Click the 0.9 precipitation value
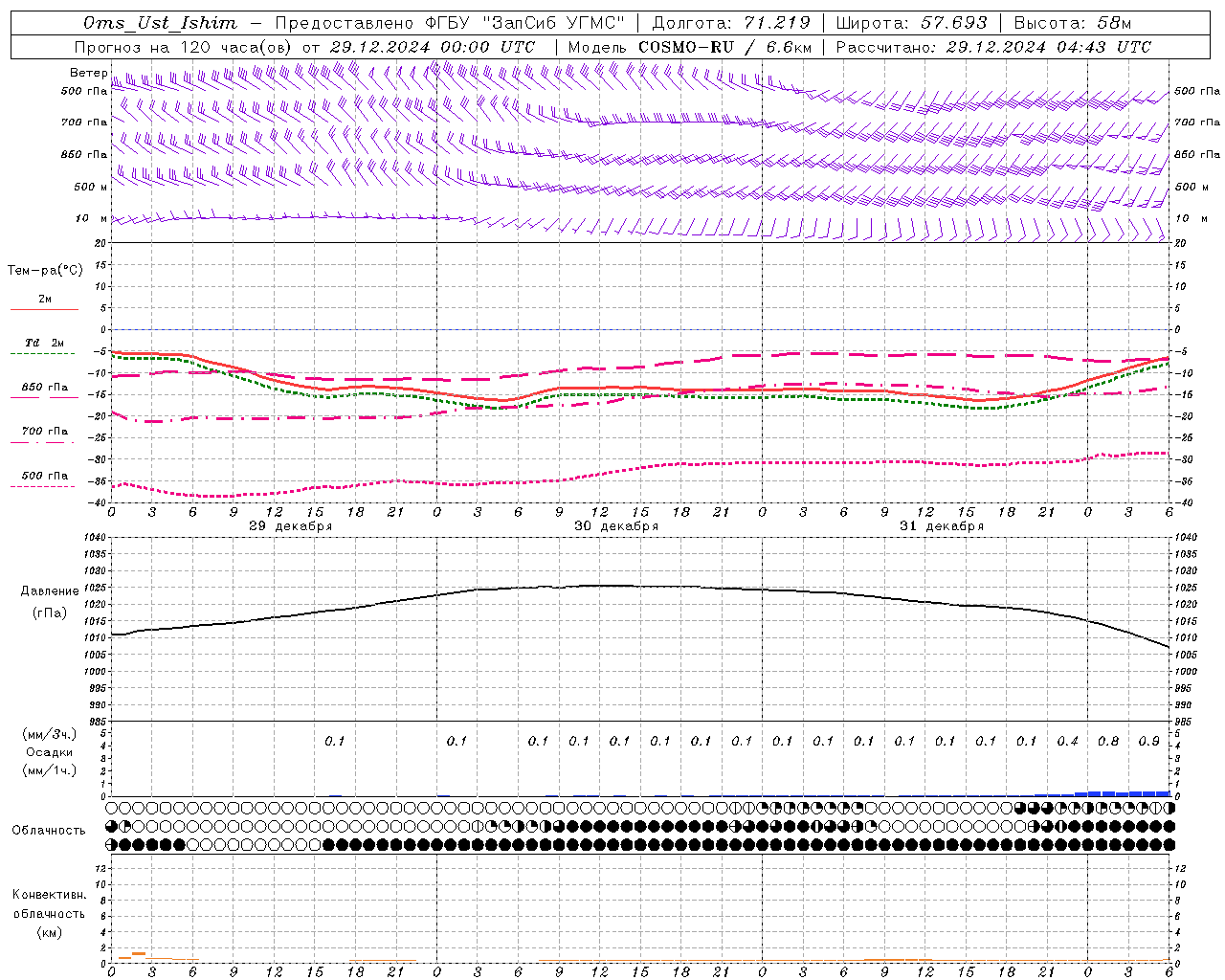 [1148, 742]
